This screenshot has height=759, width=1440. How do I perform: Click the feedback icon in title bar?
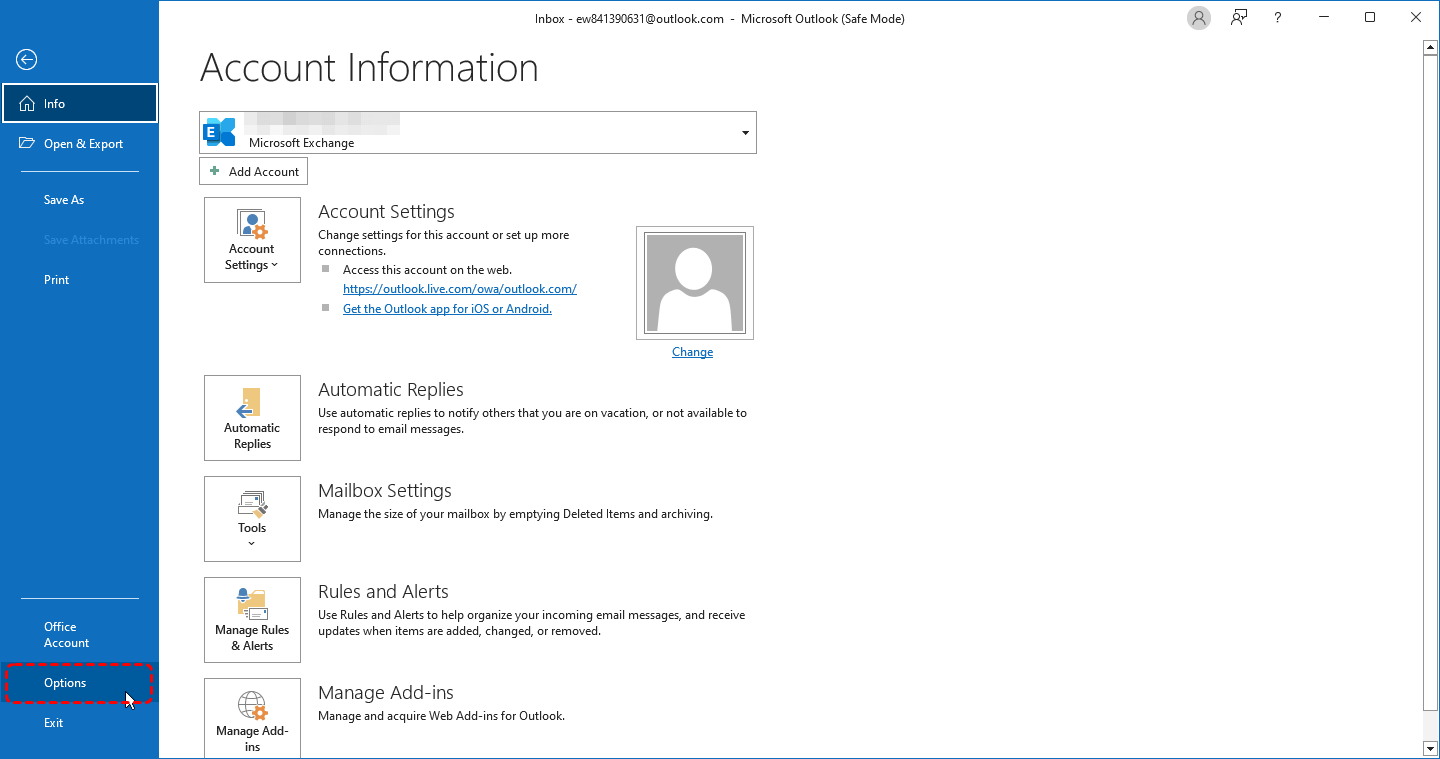1239,18
